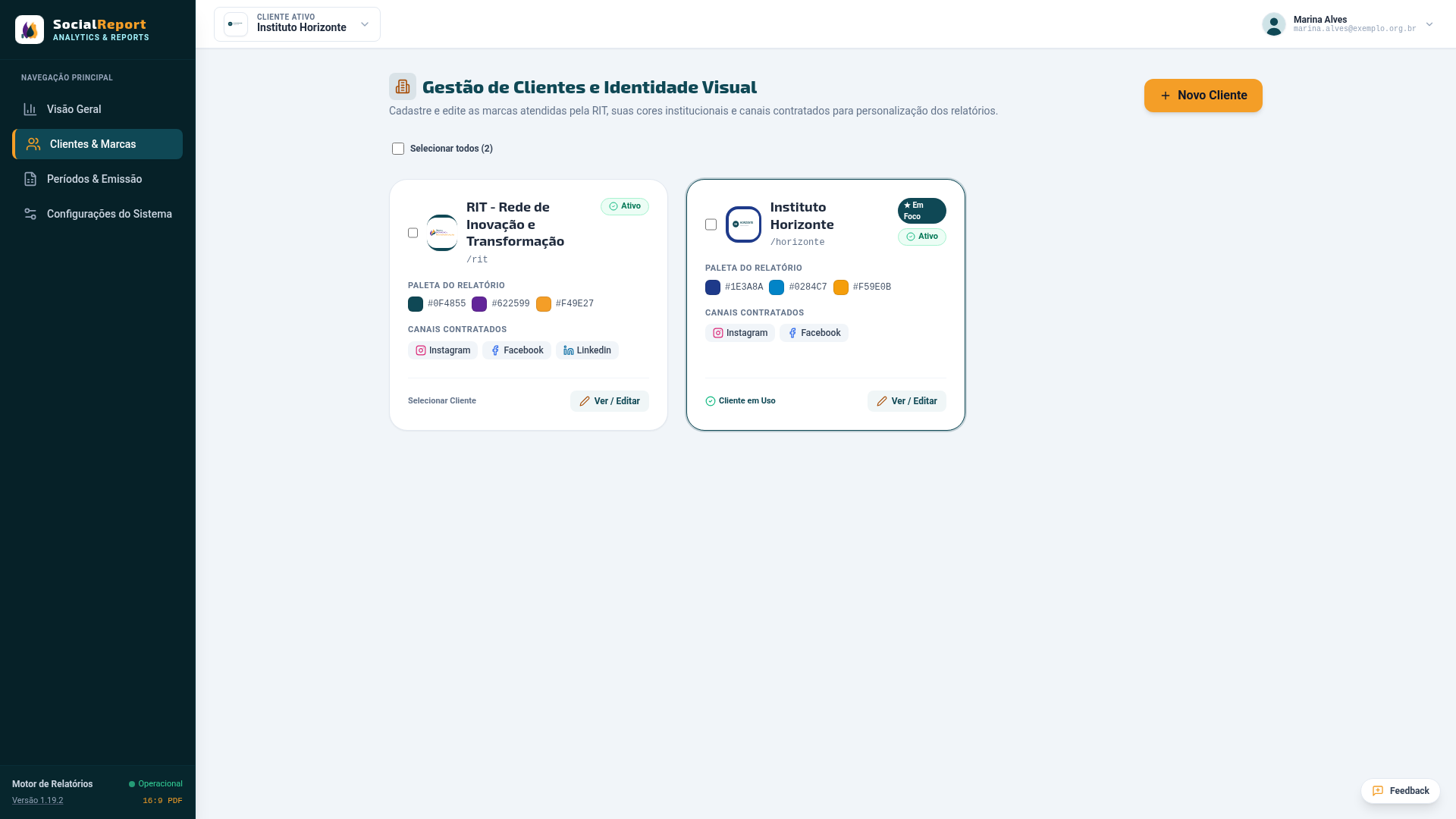Click the Ativo badge on RIT card
The height and width of the screenshot is (819, 1456).
(x=625, y=206)
